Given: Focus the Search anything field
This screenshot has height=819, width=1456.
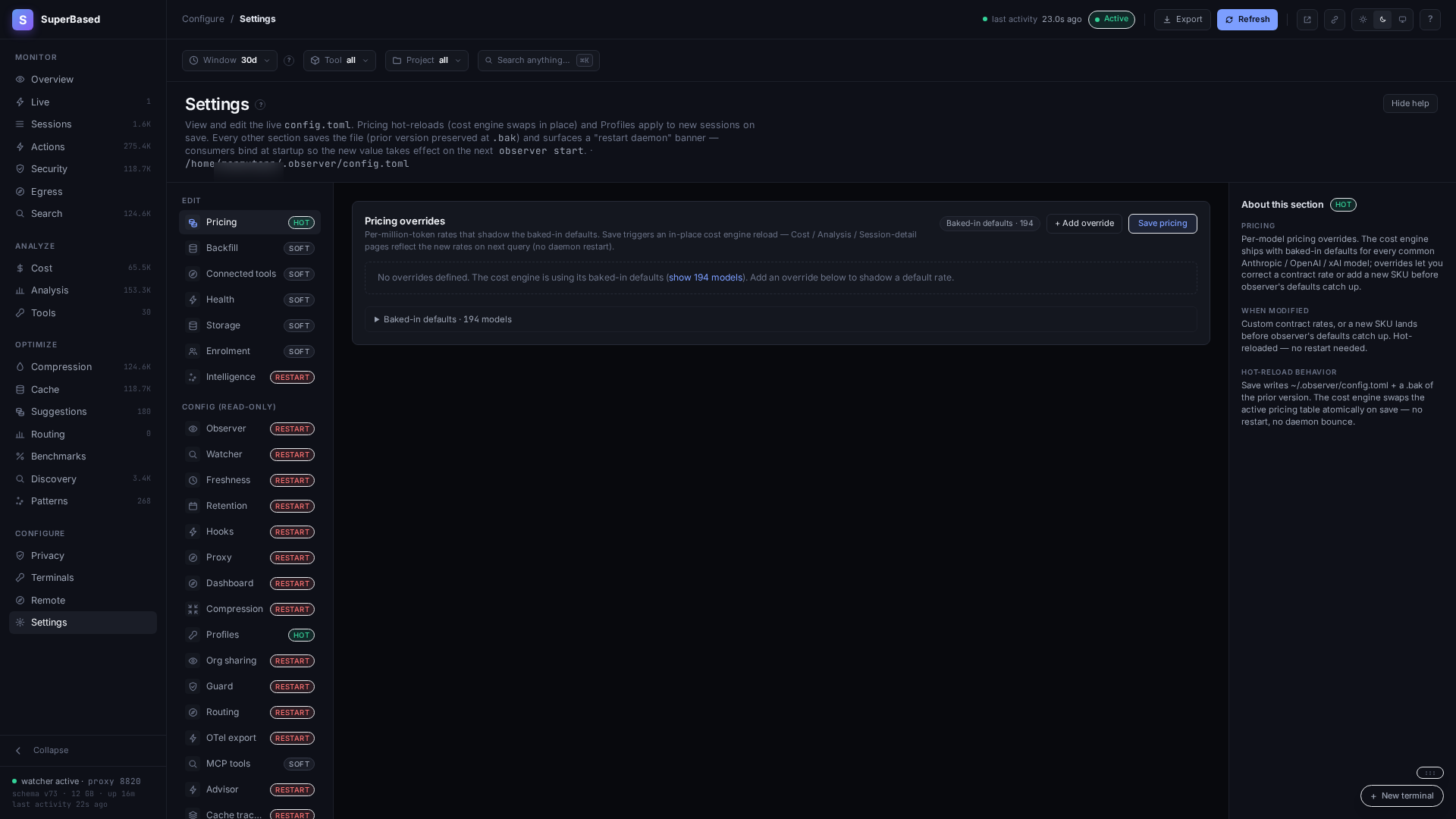Looking at the screenshot, I should tap(538, 61).
